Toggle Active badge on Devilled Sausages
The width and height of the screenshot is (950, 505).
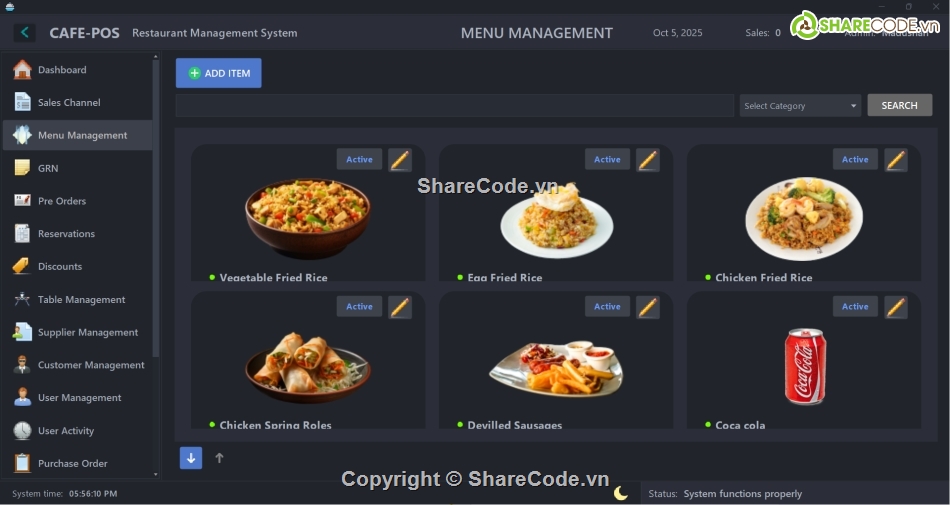607,307
